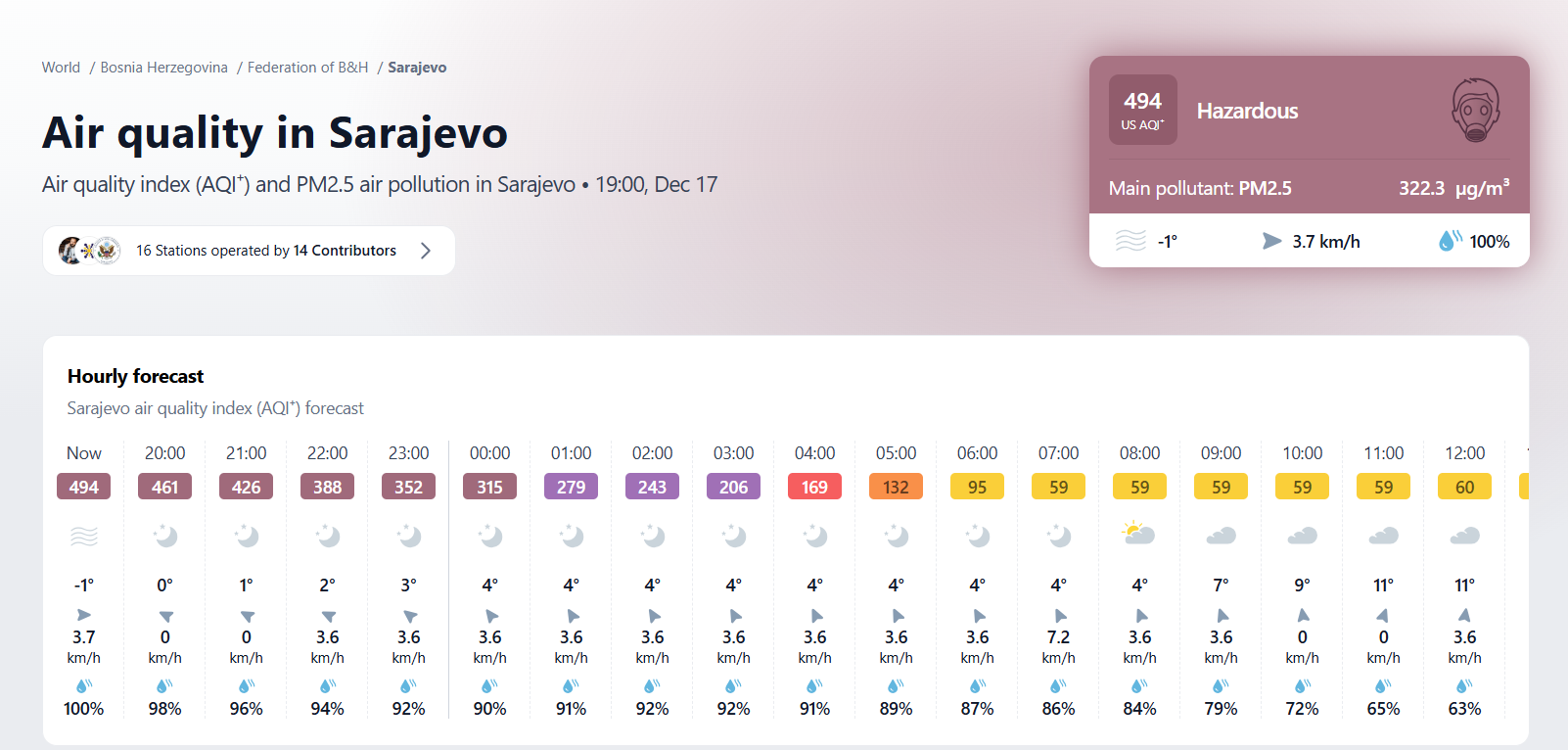Screen dimensions: 1568x750
Task: Click the 494 AQI badge under Now
Action: tap(83, 487)
